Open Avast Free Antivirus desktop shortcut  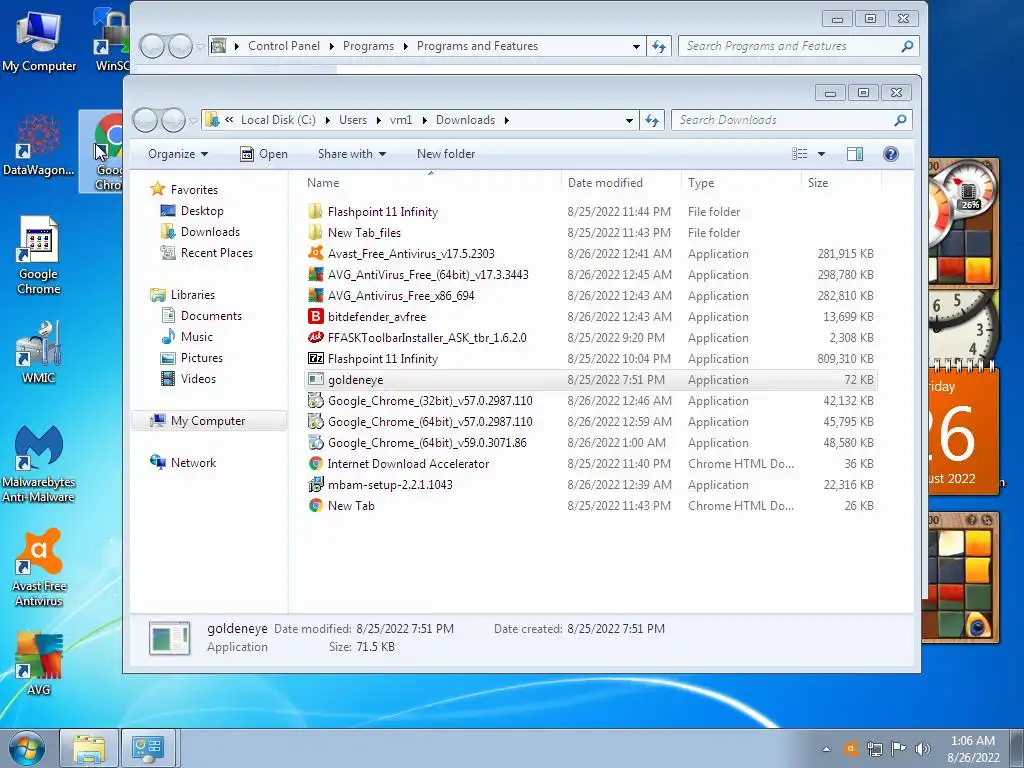pyautogui.click(x=39, y=568)
